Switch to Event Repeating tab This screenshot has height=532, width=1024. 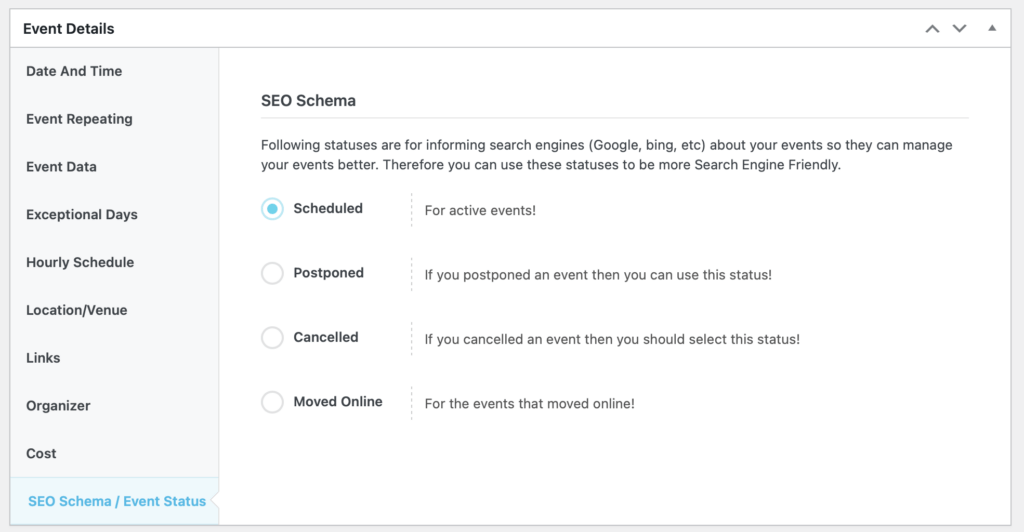(79, 119)
